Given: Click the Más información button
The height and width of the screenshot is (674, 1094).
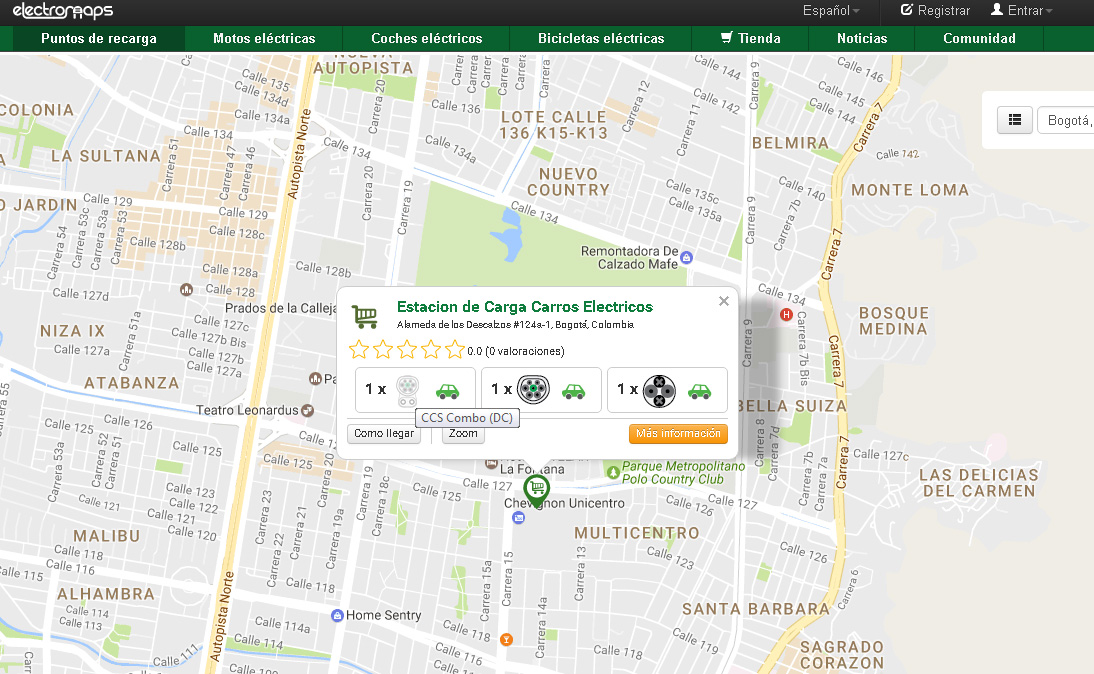Looking at the screenshot, I should (x=678, y=433).
